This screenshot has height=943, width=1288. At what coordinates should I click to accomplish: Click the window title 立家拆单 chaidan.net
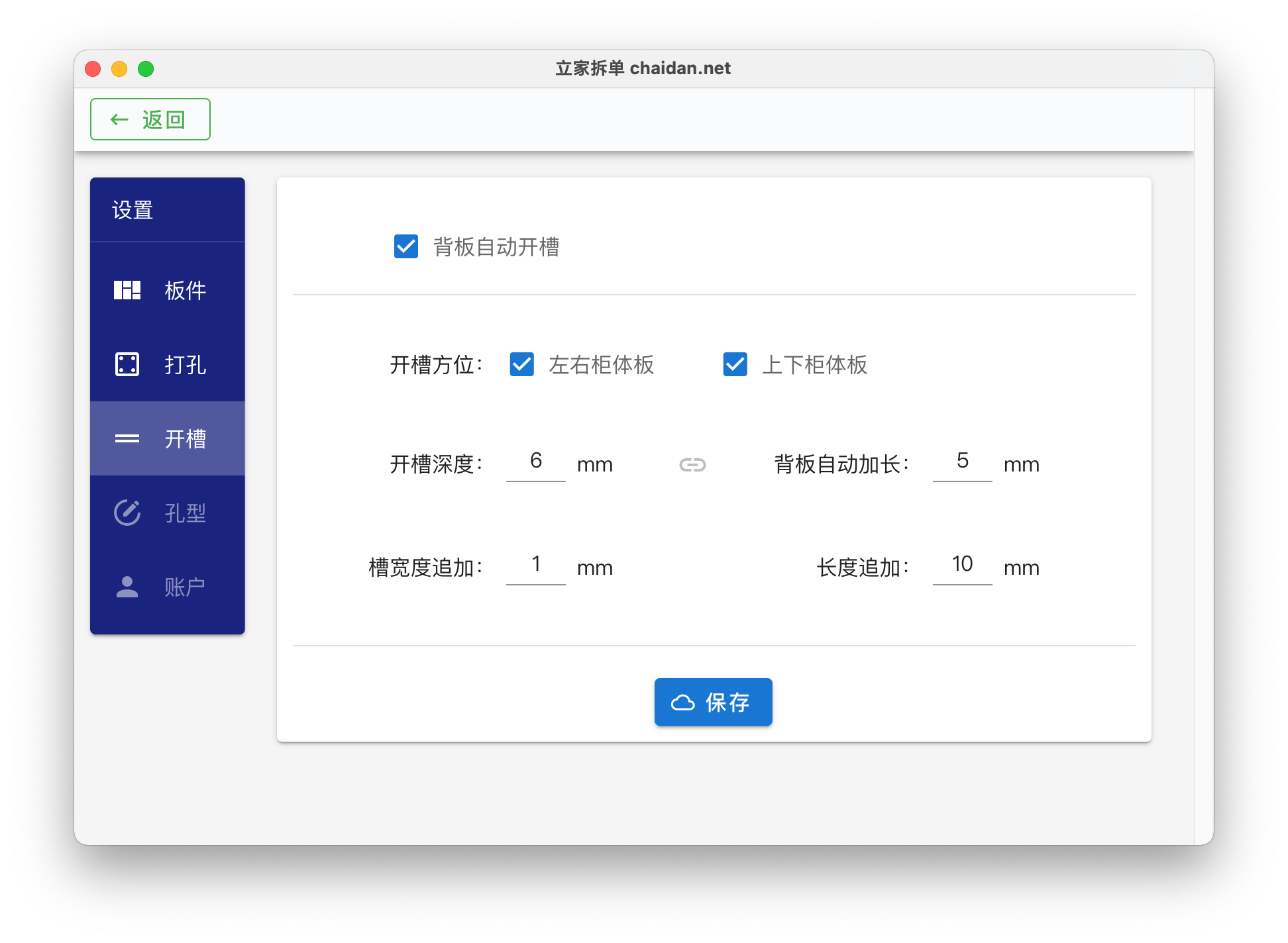pos(643,68)
